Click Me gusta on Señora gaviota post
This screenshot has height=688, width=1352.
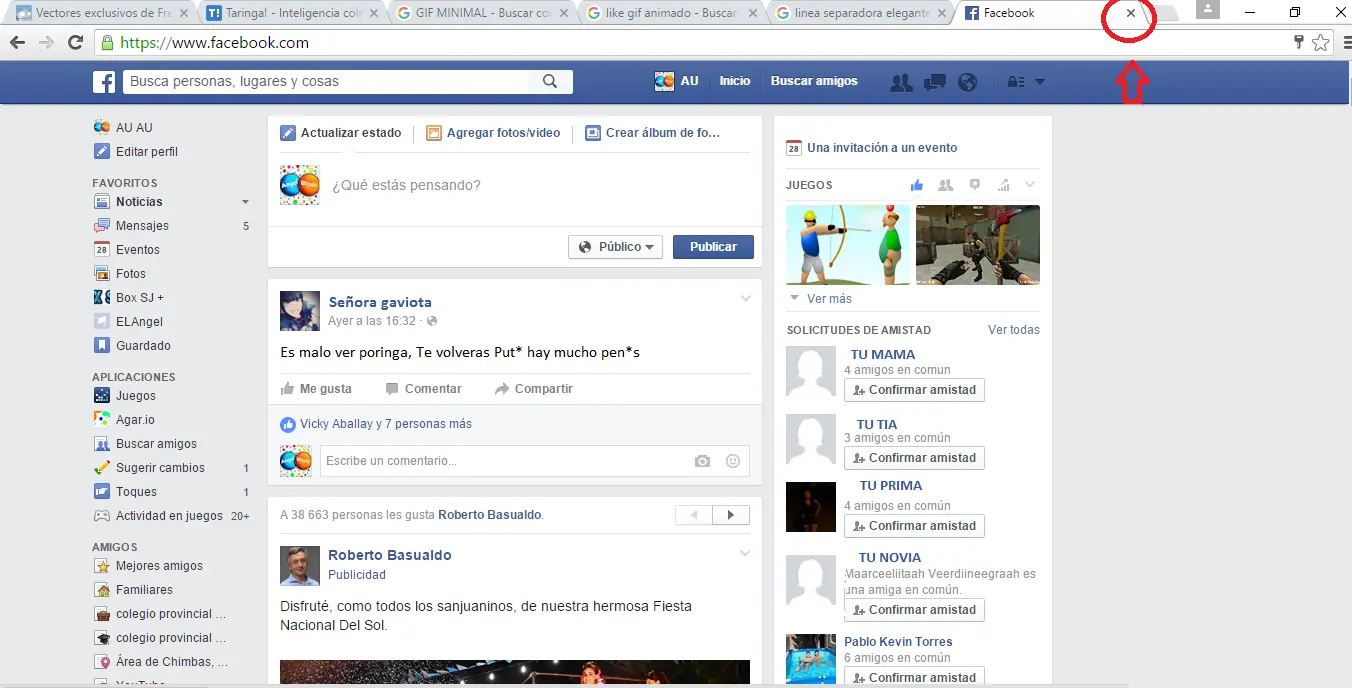316,389
